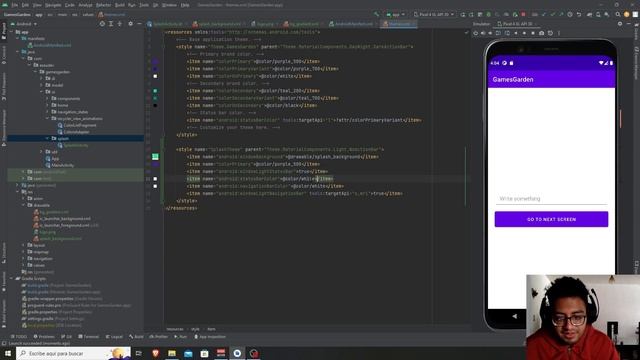Open the App Inspection tool window
Viewport: 640px width, 360px height.
pos(210,337)
